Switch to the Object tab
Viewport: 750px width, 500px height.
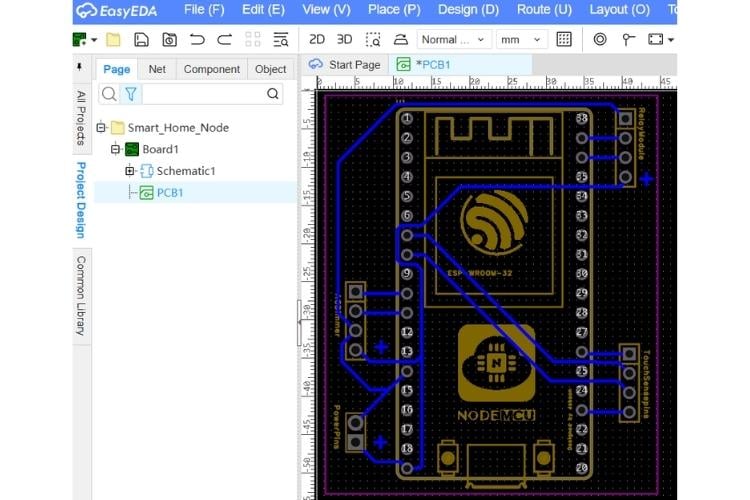(x=270, y=69)
